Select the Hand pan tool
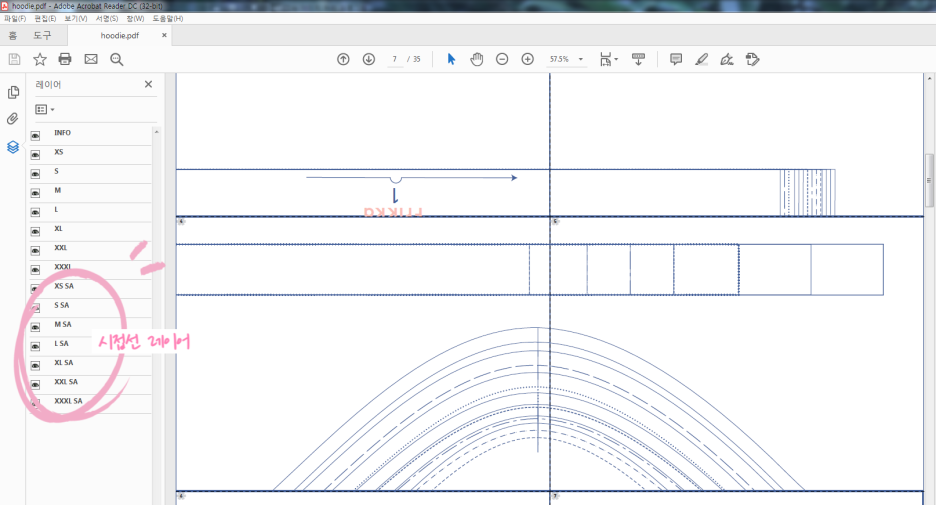This screenshot has width=936, height=505. coord(476,59)
